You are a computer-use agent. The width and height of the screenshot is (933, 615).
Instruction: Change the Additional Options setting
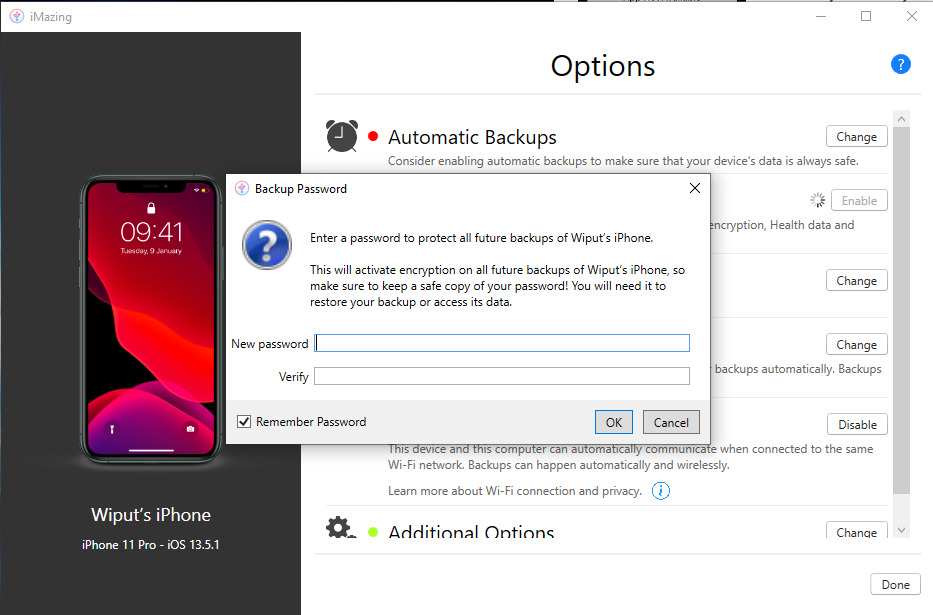856,531
